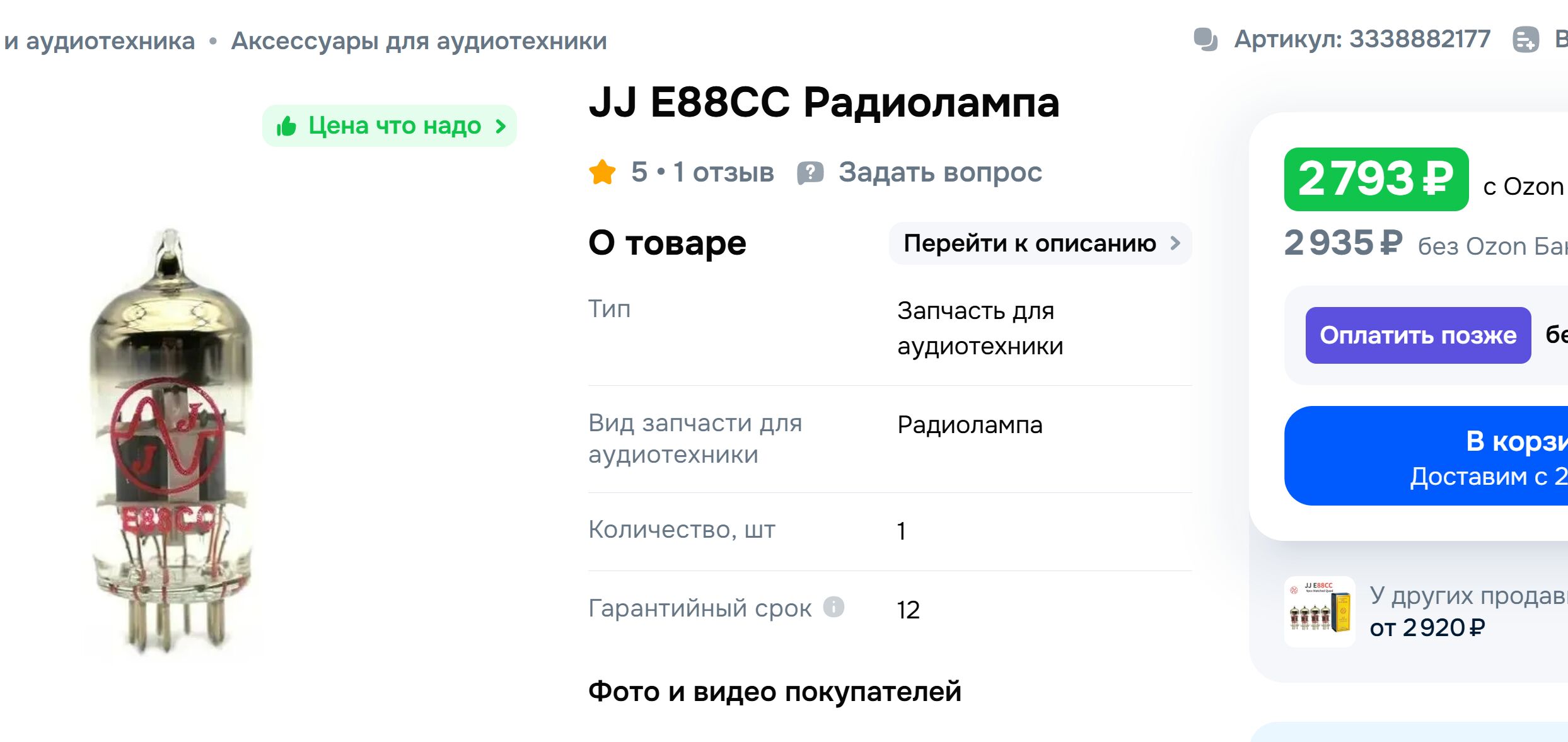This screenshot has height=742, width=1568.
Task: Click the copy icon next to Артикул
Action: 1205,40
